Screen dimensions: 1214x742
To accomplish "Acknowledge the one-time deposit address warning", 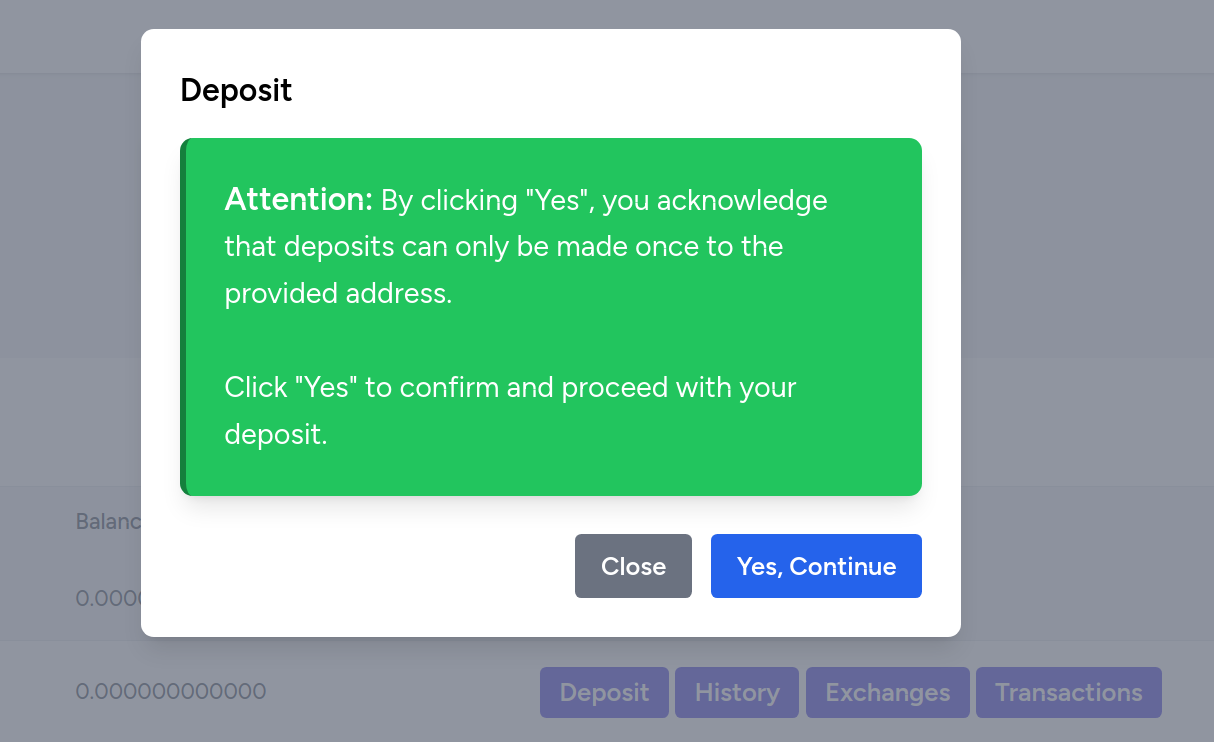I will [x=816, y=566].
